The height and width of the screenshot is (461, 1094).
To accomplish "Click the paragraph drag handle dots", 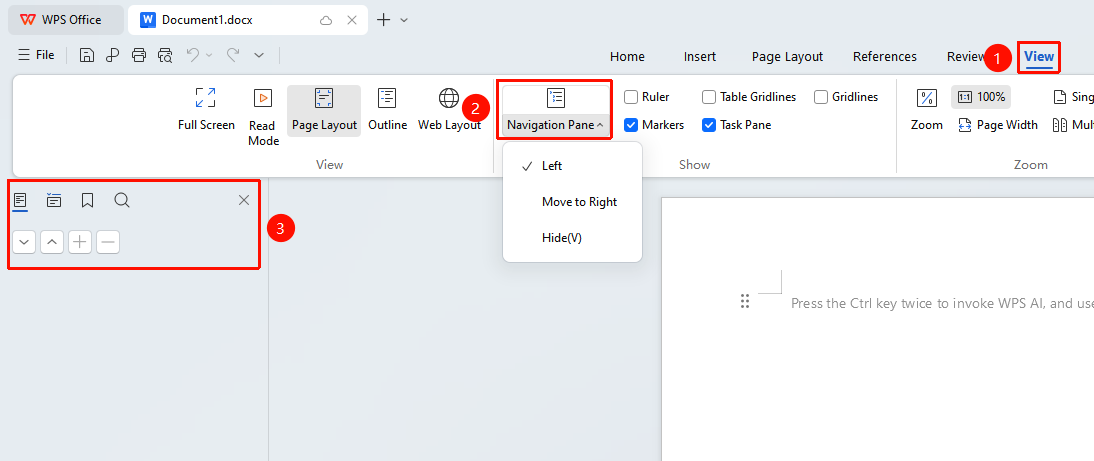I will click(744, 301).
